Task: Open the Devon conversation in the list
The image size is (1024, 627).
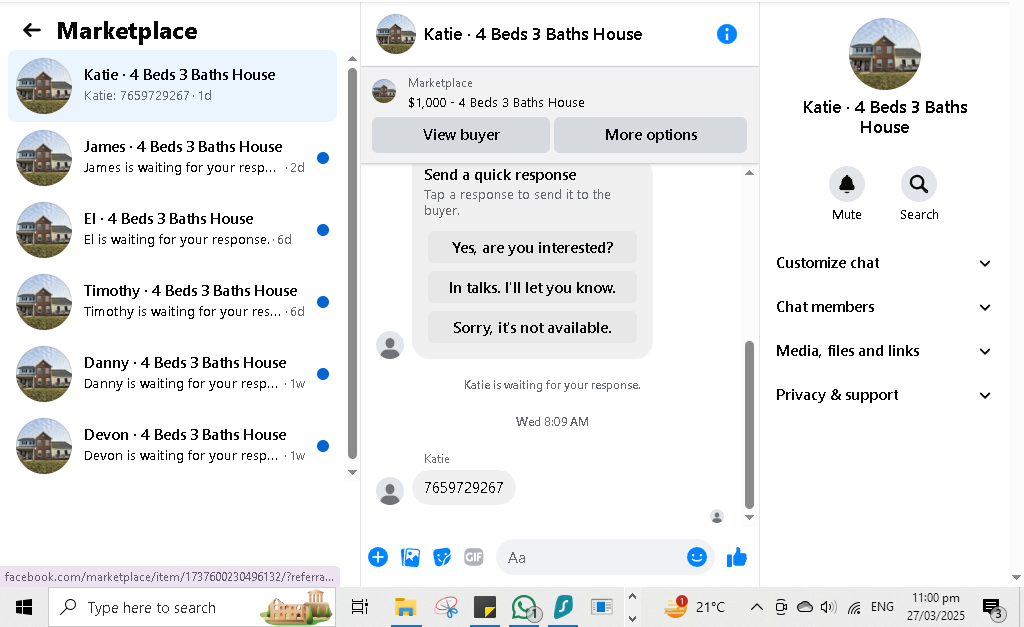Action: click(172, 445)
